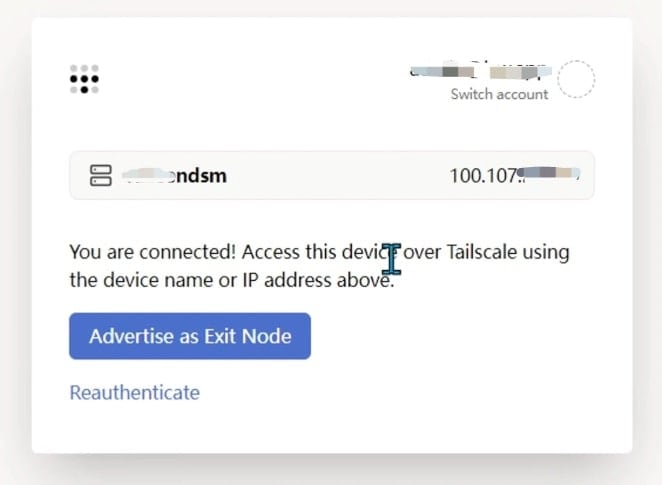Open the circular account avatar
The image size is (662, 485).
click(576, 79)
